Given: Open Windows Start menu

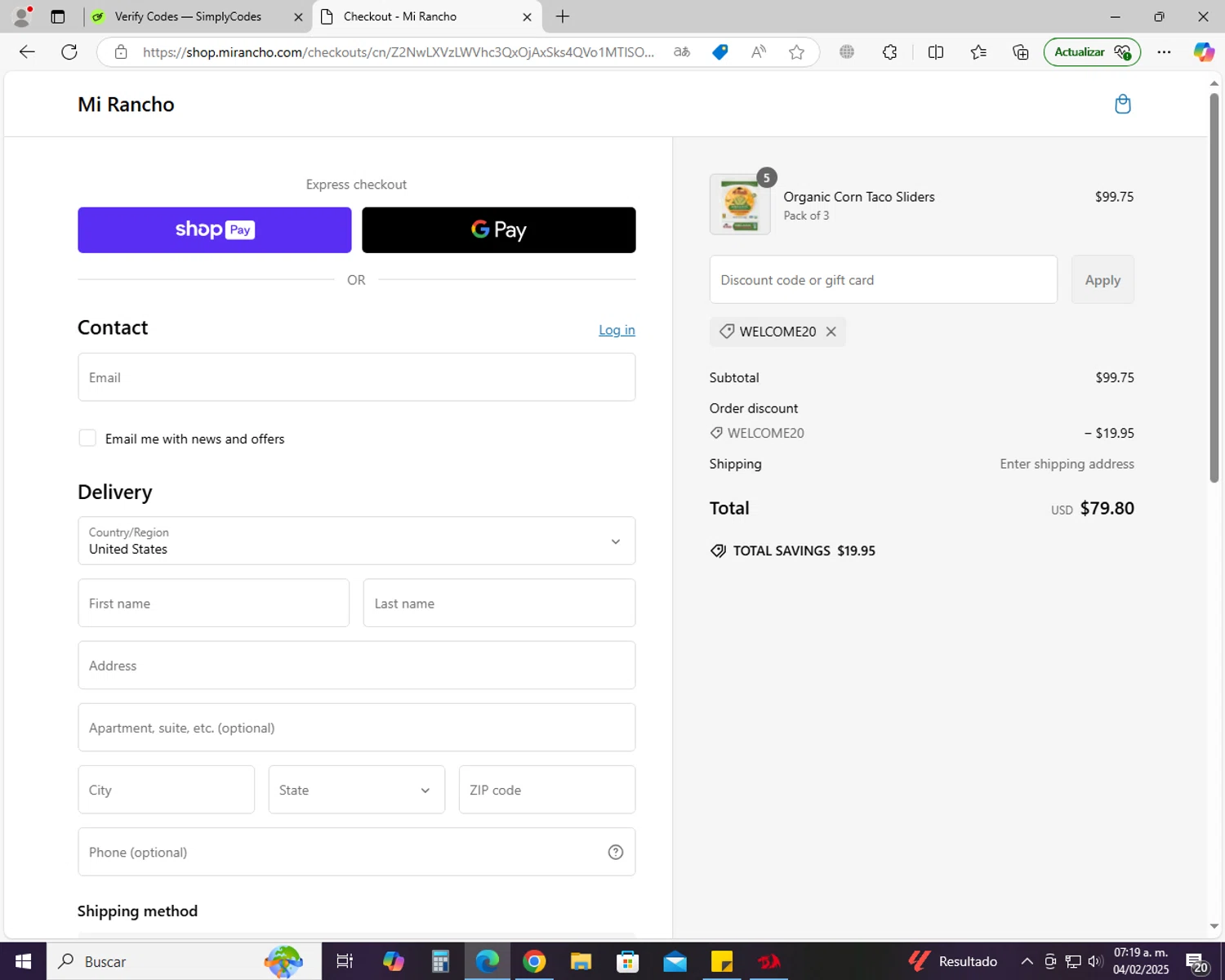Looking at the screenshot, I should 23,961.
